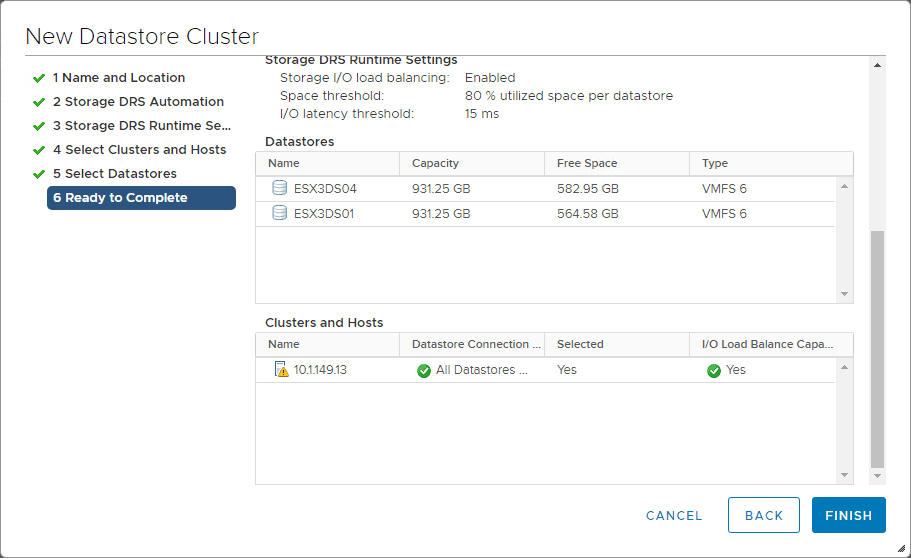Go to step 1 Name and Location

(x=118, y=78)
